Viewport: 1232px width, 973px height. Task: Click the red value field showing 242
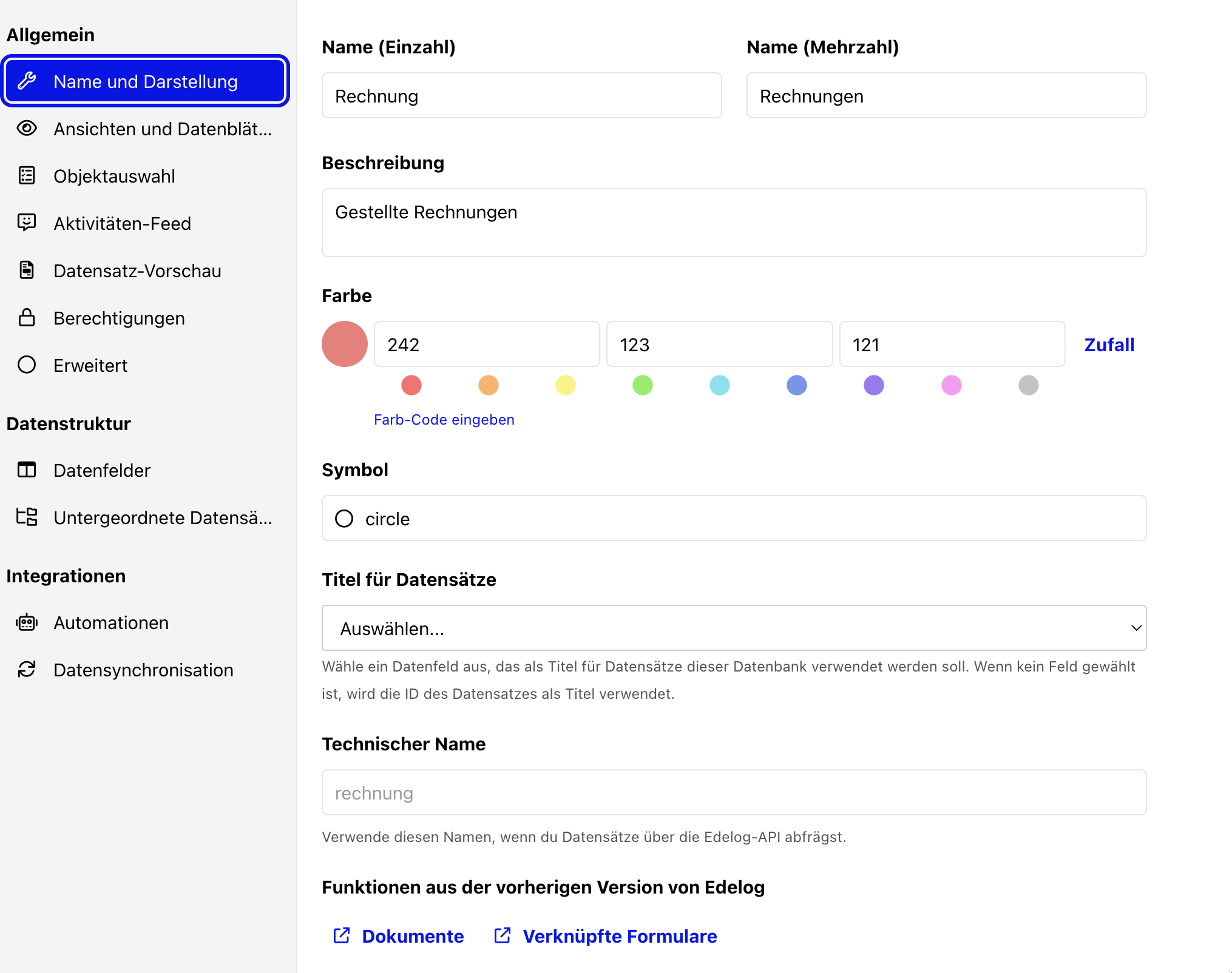point(487,345)
